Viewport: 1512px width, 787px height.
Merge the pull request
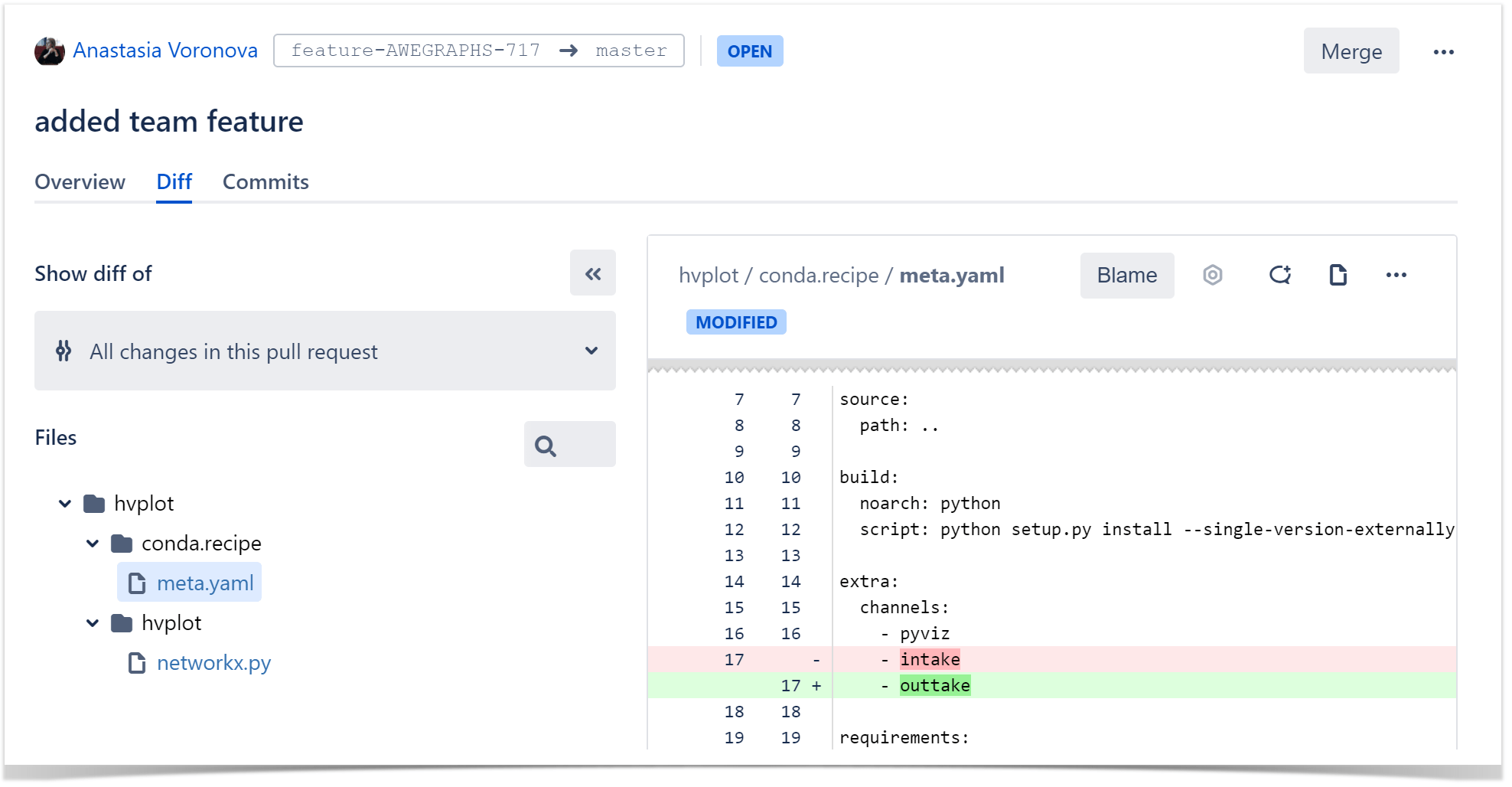1351,51
